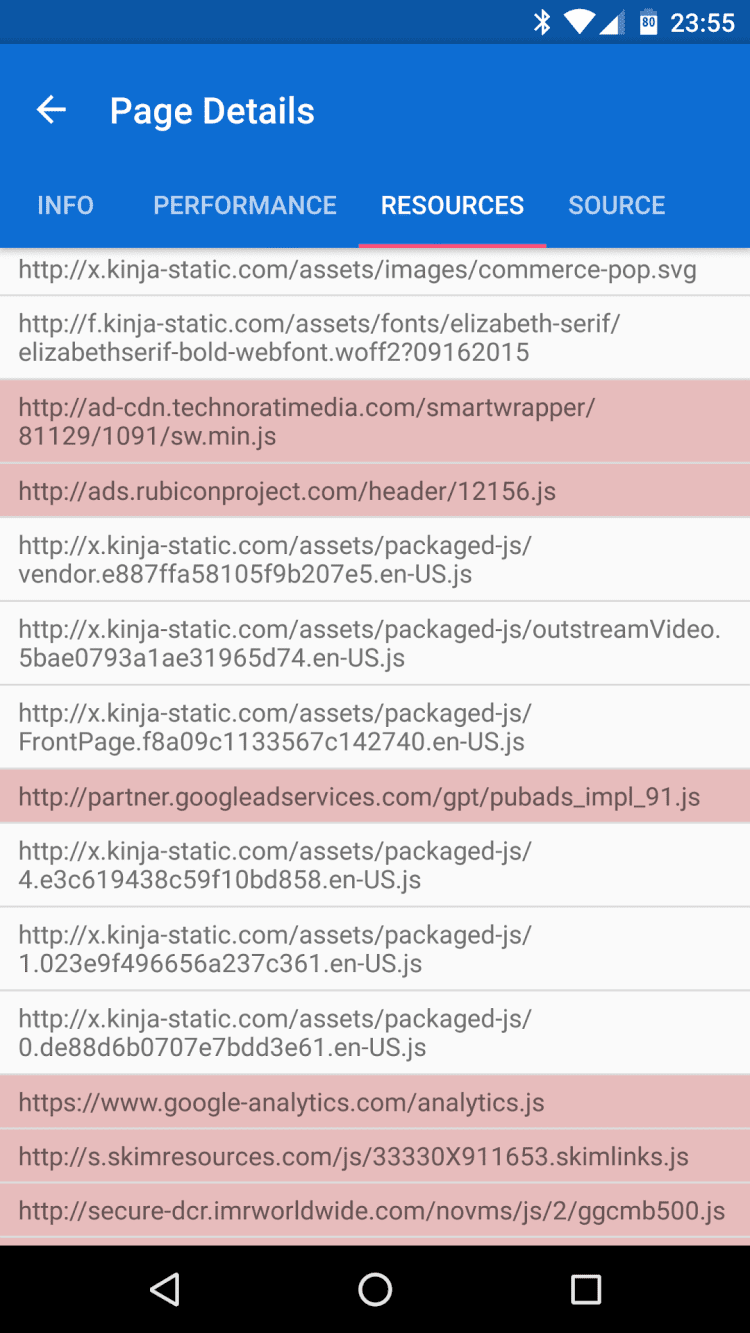Open the commerce-pop.svg resource URL

click(357, 270)
